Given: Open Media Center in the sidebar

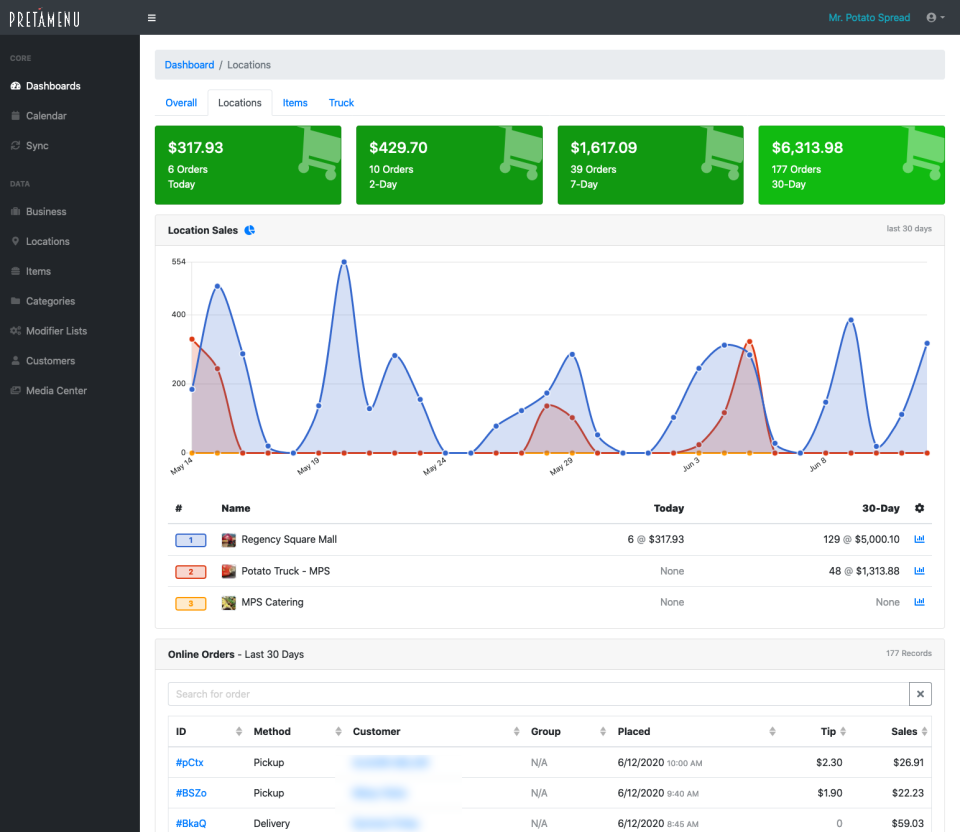Looking at the screenshot, I should (56, 391).
